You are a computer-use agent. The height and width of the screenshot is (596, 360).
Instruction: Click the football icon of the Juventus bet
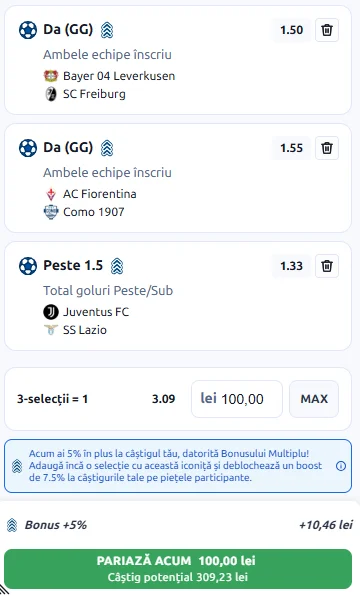tap(28, 266)
